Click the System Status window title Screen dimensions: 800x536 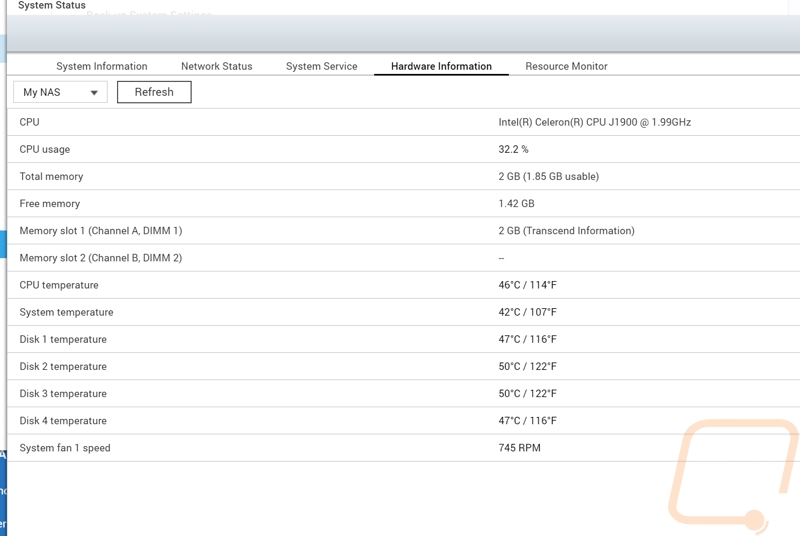coord(52,6)
